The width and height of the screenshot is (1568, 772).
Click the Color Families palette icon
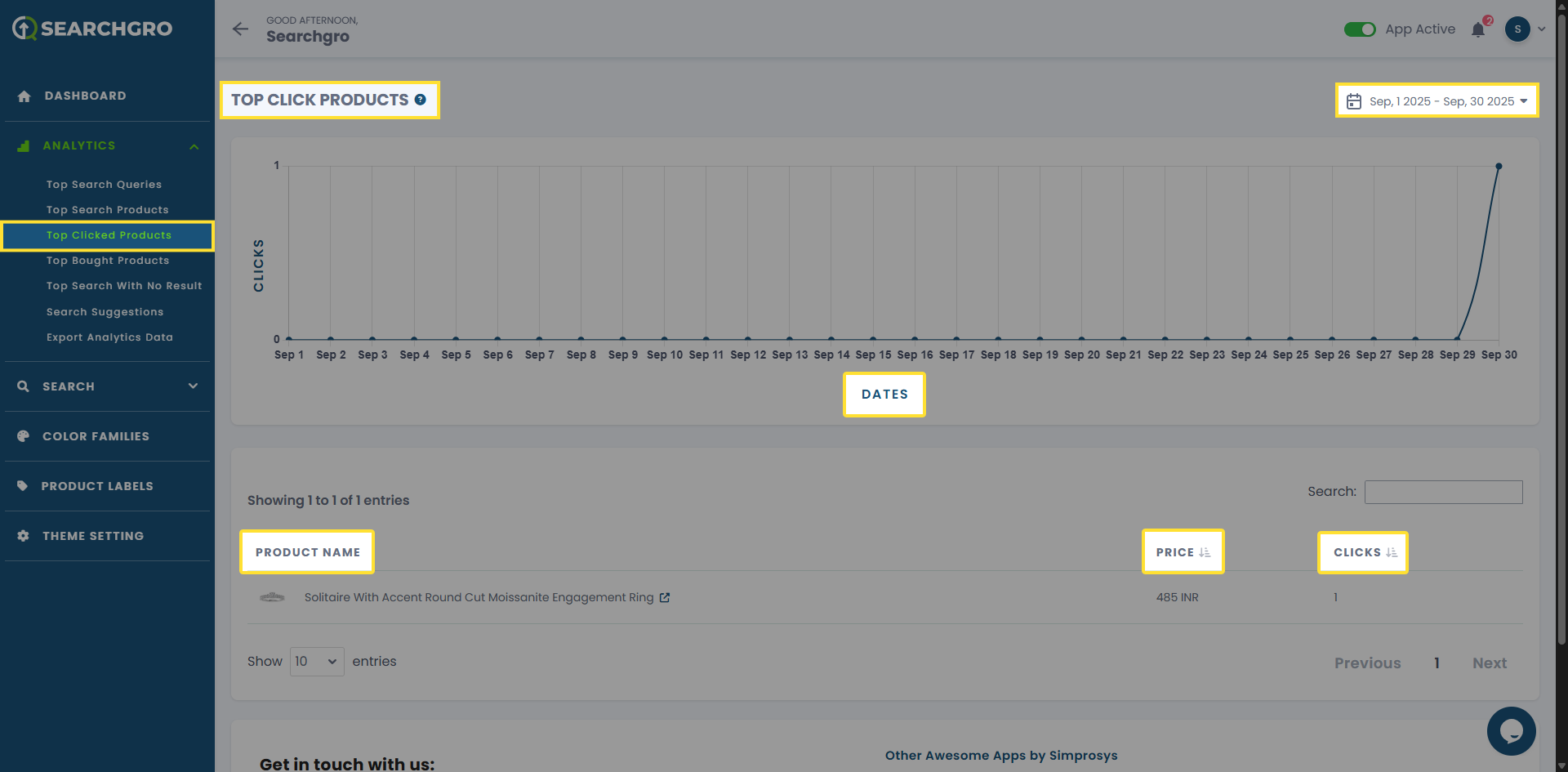[x=23, y=436]
